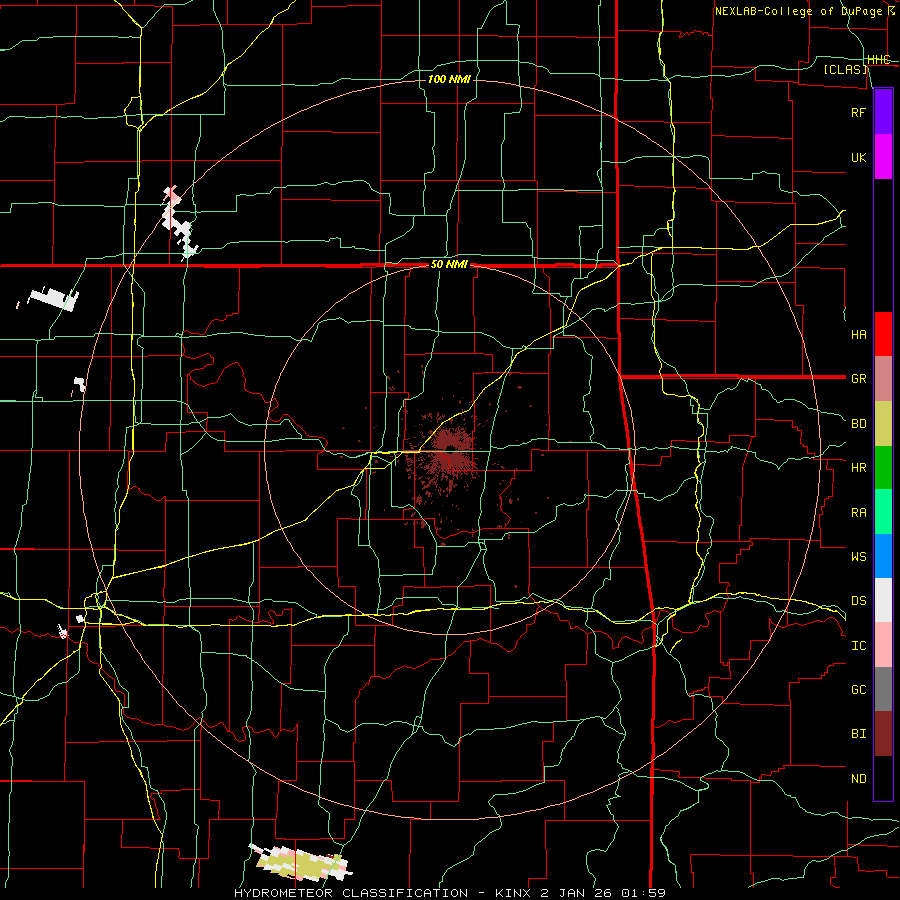Pick the dark green HR legend swatch
The width and height of the screenshot is (900, 900).
(883, 468)
